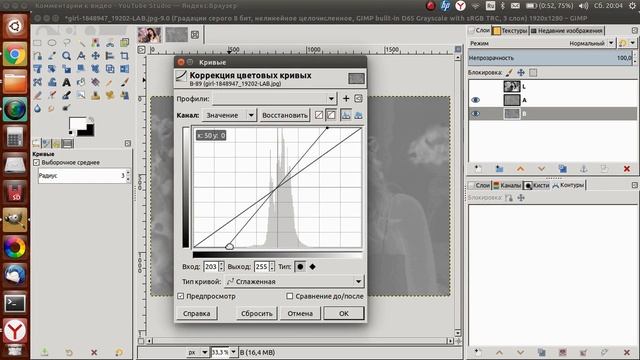Save curve settings with plus icon
Screen dimensions: 640x360
pos(346,98)
